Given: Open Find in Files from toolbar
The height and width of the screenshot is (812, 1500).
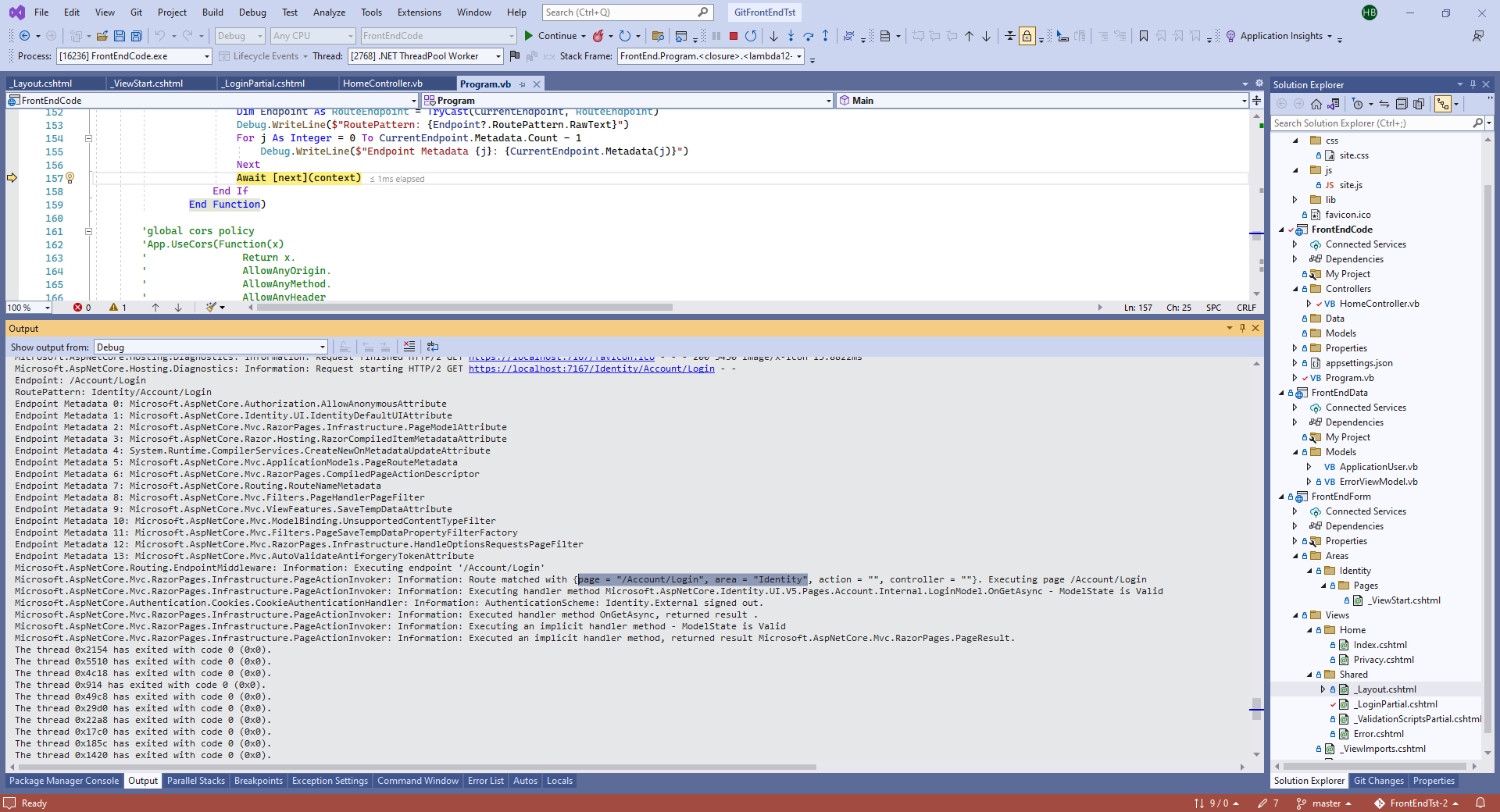Looking at the screenshot, I should (658, 36).
